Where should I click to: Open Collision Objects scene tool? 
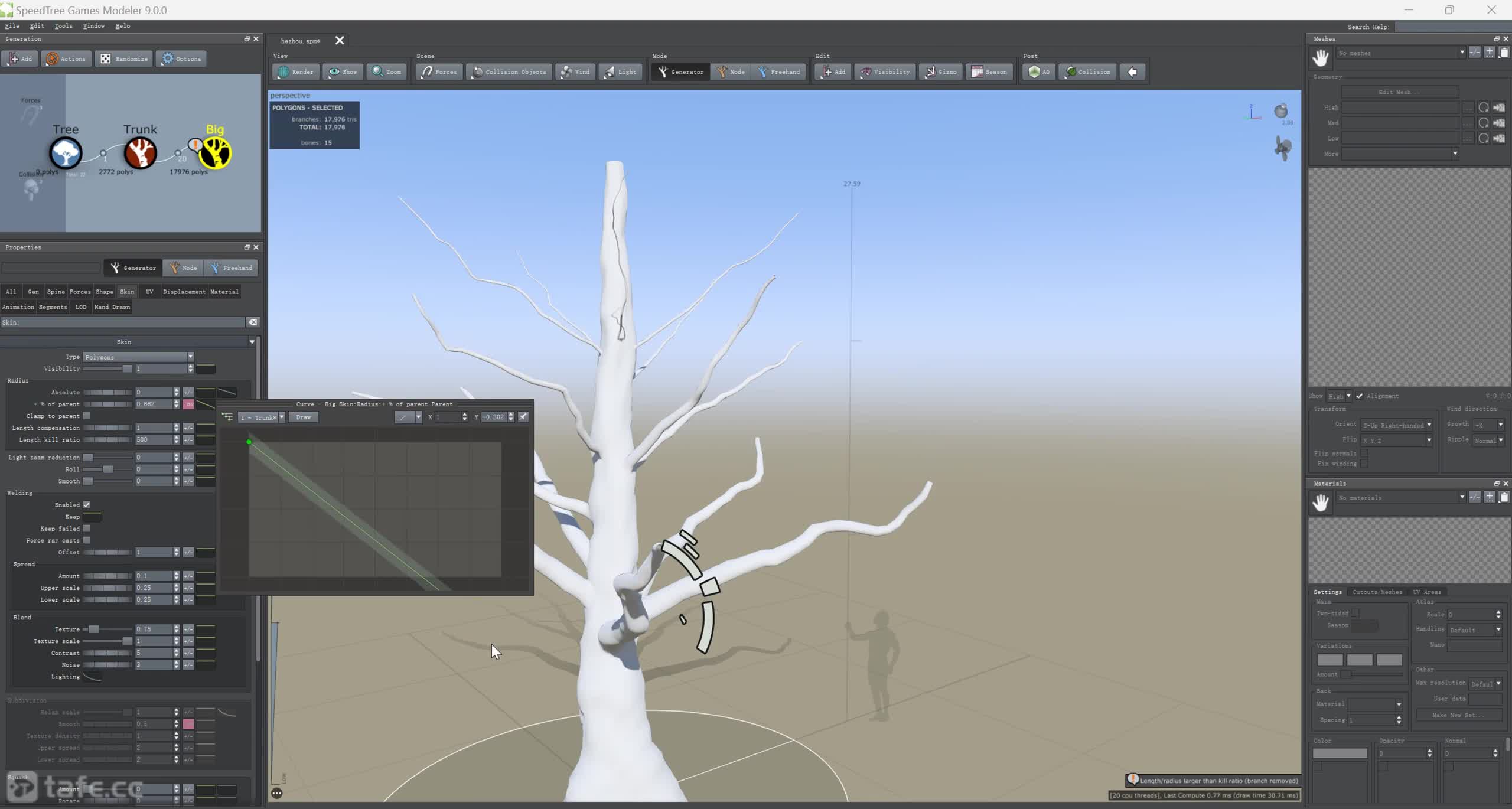509,72
